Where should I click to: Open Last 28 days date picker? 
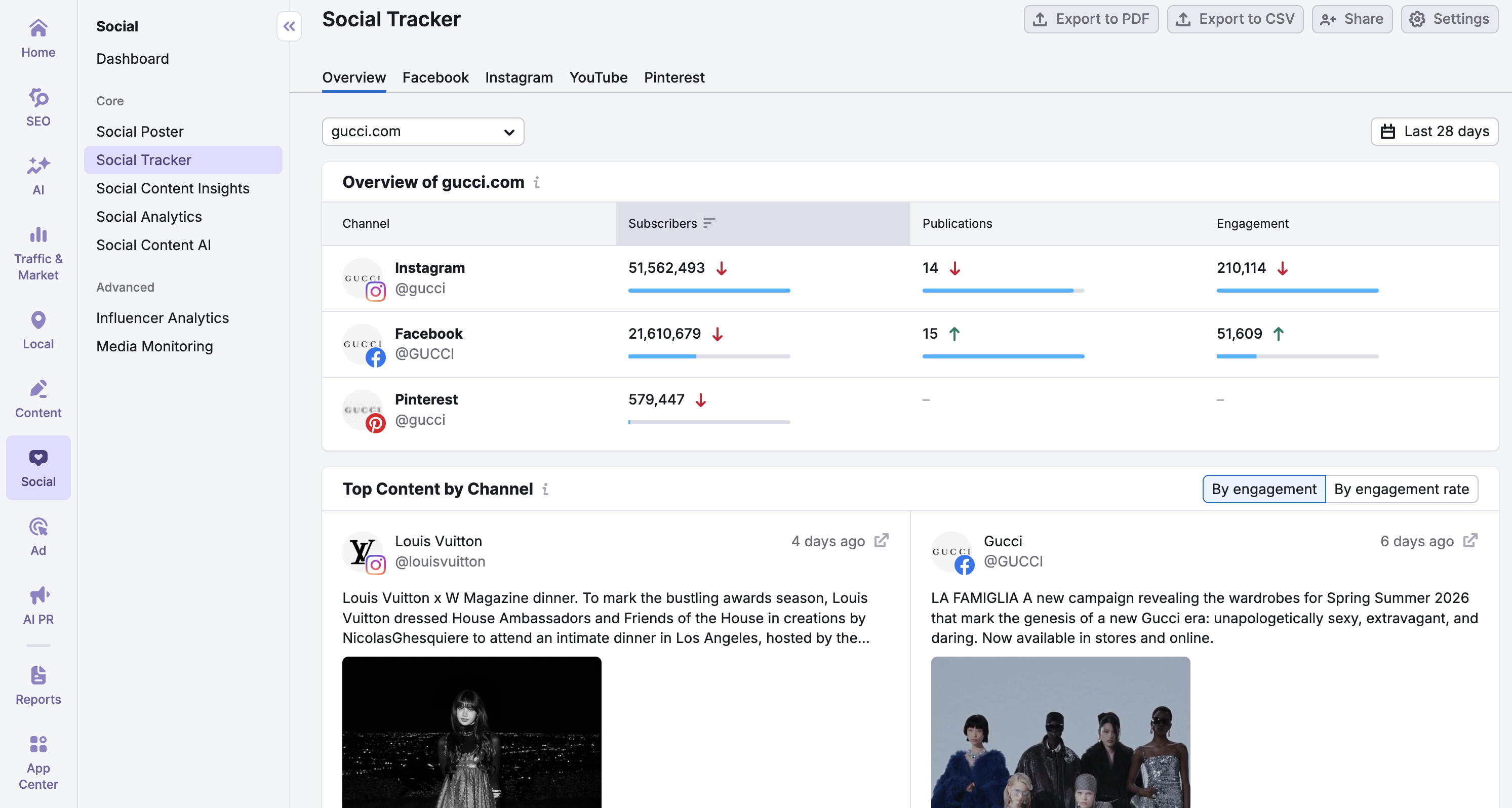pyautogui.click(x=1434, y=132)
